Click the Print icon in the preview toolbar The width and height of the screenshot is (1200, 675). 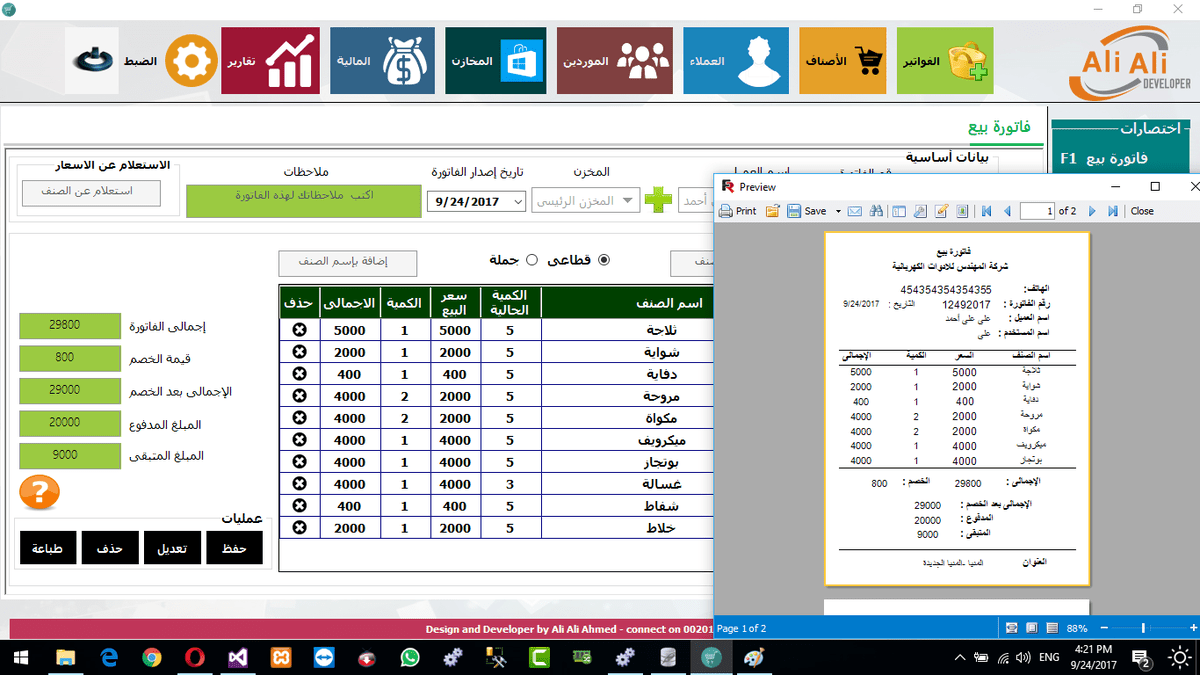click(728, 211)
